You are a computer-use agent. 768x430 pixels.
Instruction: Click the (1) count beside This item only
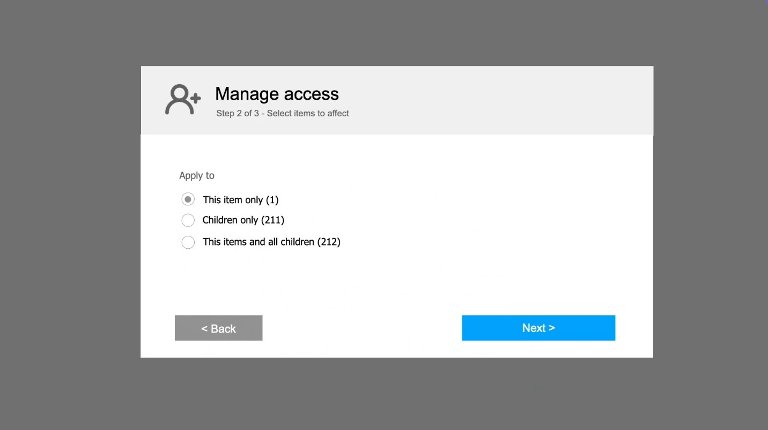click(272, 200)
